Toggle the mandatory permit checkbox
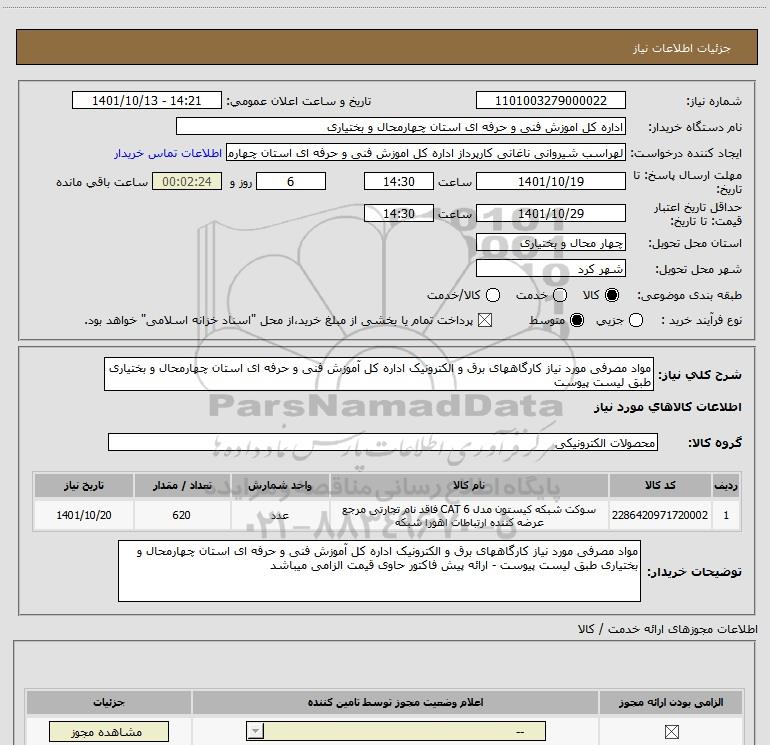This screenshot has height=745, width=770. click(x=671, y=732)
